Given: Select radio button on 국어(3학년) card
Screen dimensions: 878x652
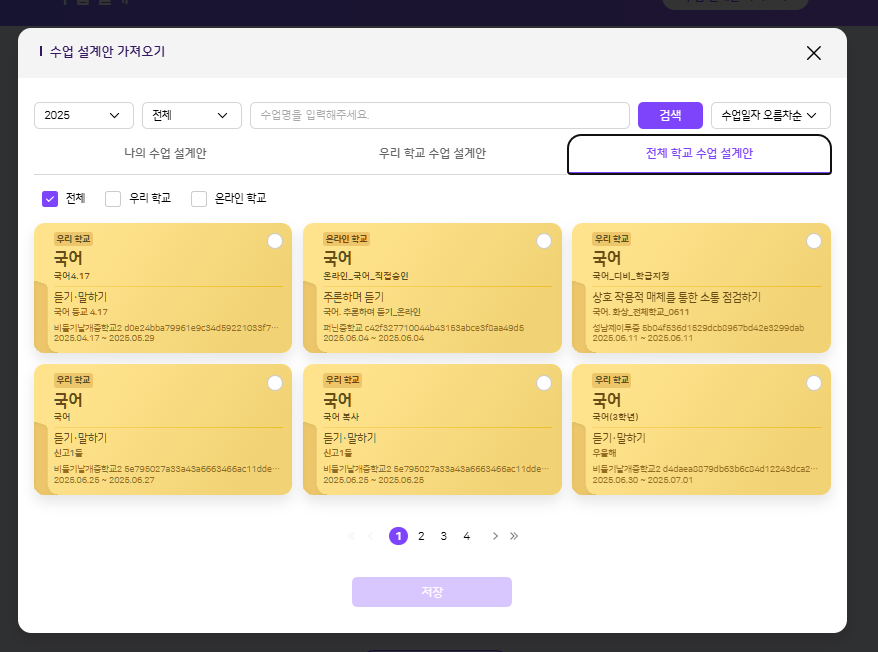Looking at the screenshot, I should (x=813, y=383).
